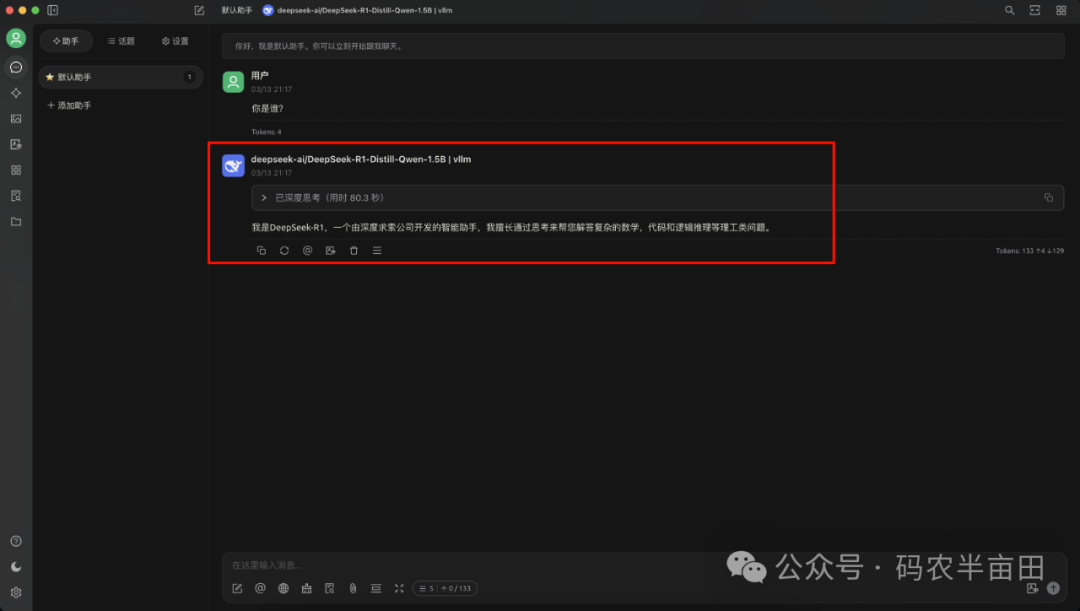1080x611 pixels.
Task: Open the files folder sidebar icon
Action: (x=16, y=222)
